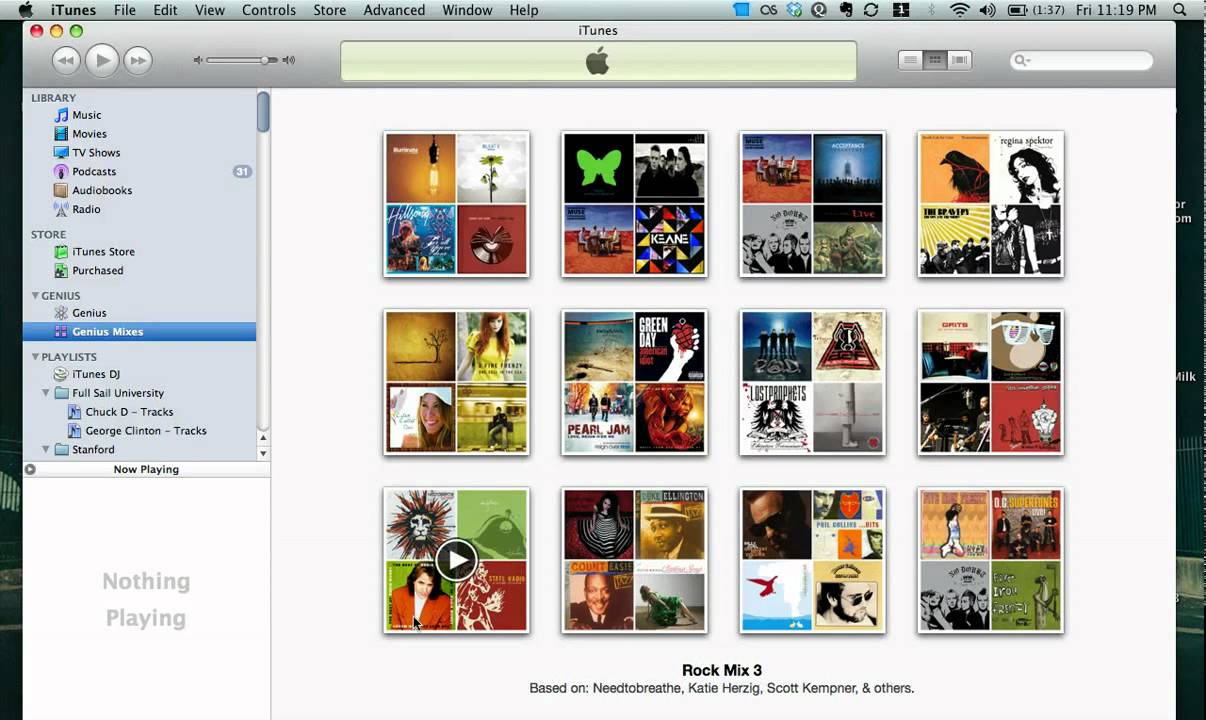Screen dimensions: 1206x720
Task: Switch to Cover Flow view
Action: tap(960, 61)
